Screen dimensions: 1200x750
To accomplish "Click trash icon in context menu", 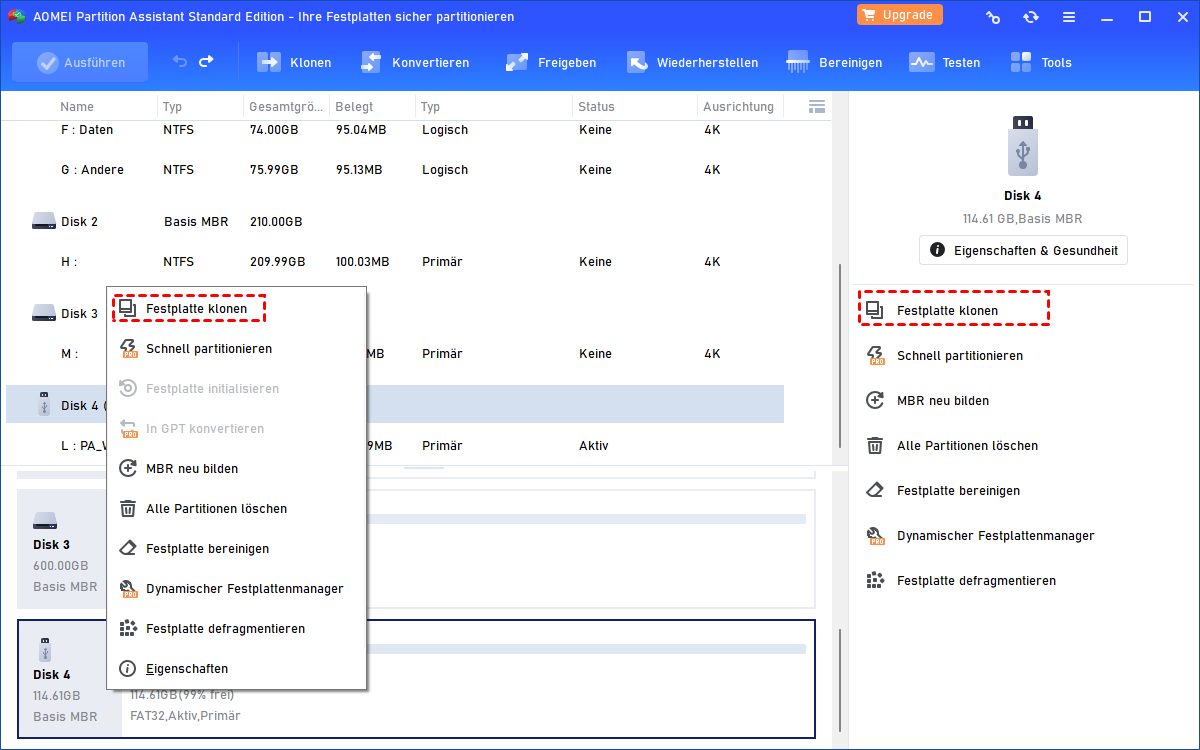I will tap(128, 509).
